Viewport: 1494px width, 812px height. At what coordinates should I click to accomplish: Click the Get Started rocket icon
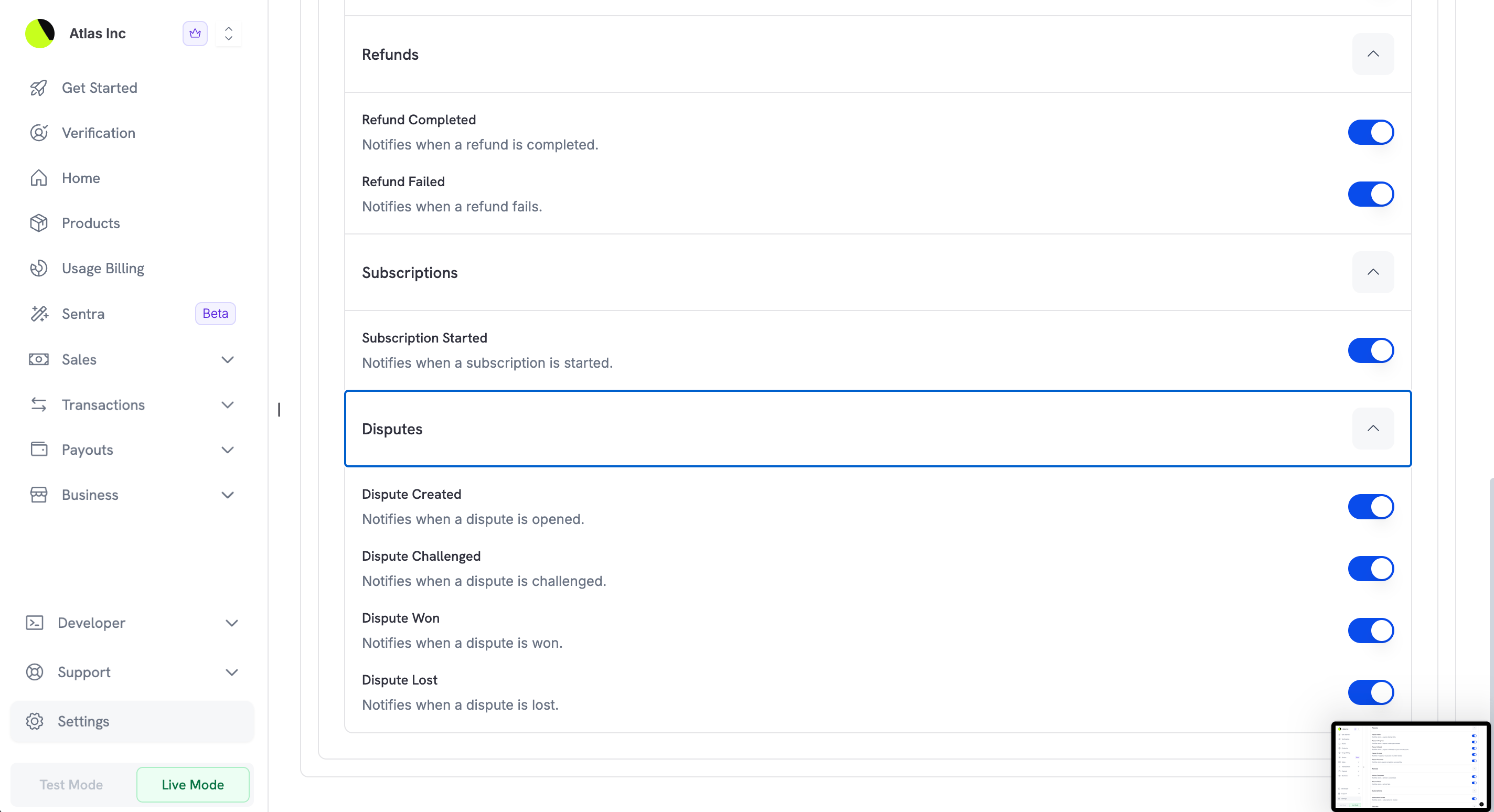pyautogui.click(x=39, y=88)
